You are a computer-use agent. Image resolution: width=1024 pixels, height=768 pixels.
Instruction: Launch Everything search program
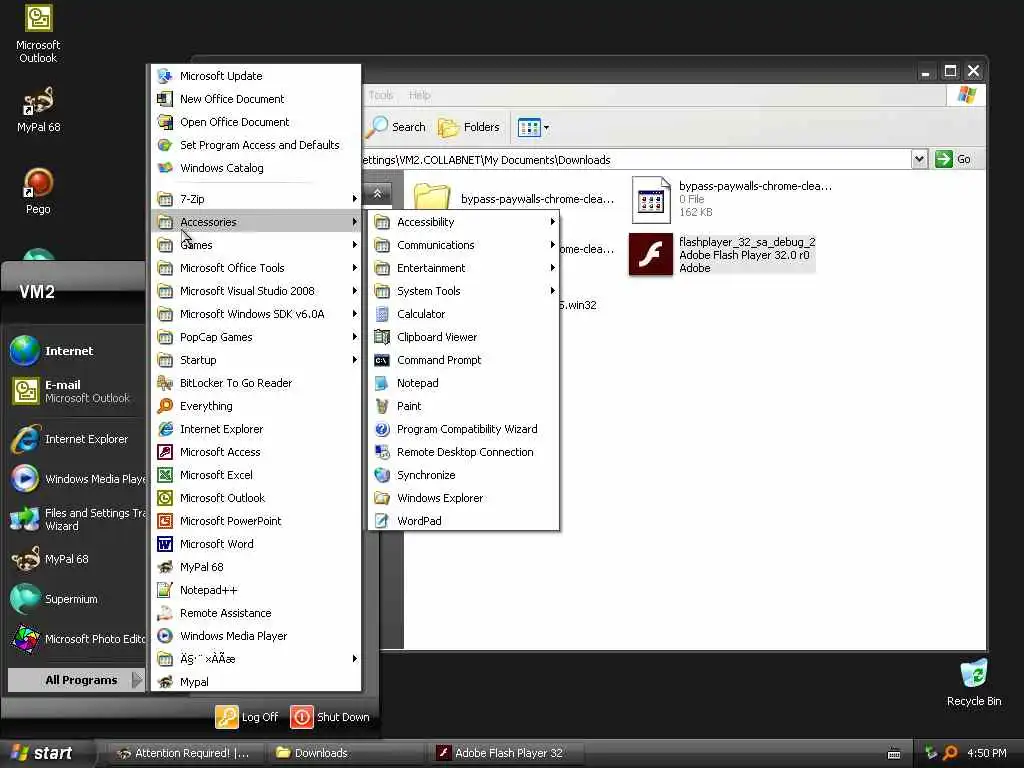click(x=256, y=406)
